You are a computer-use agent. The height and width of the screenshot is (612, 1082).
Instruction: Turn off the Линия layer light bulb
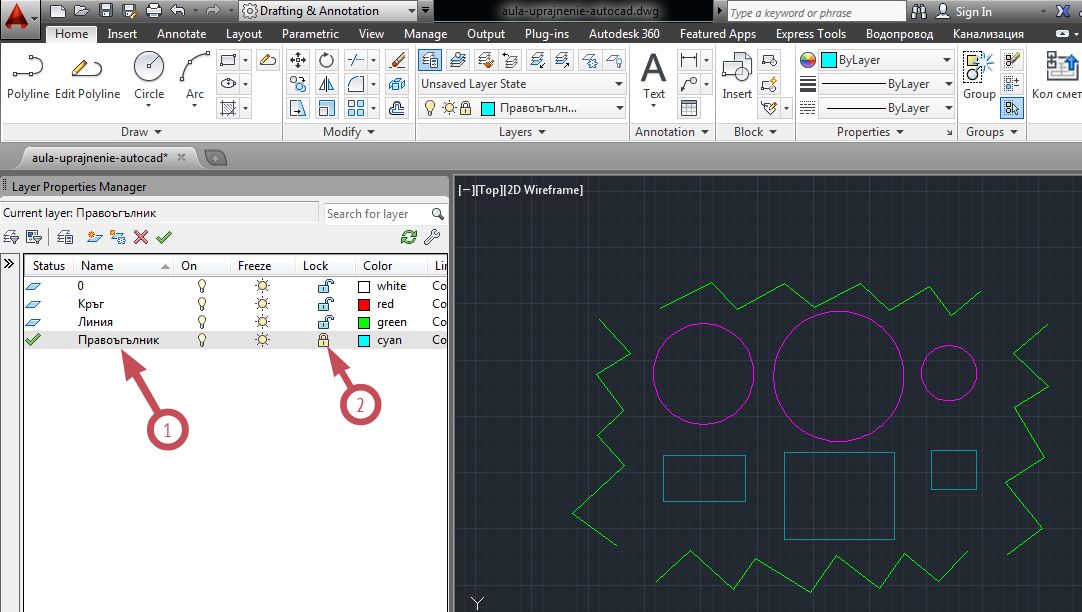tap(201, 322)
